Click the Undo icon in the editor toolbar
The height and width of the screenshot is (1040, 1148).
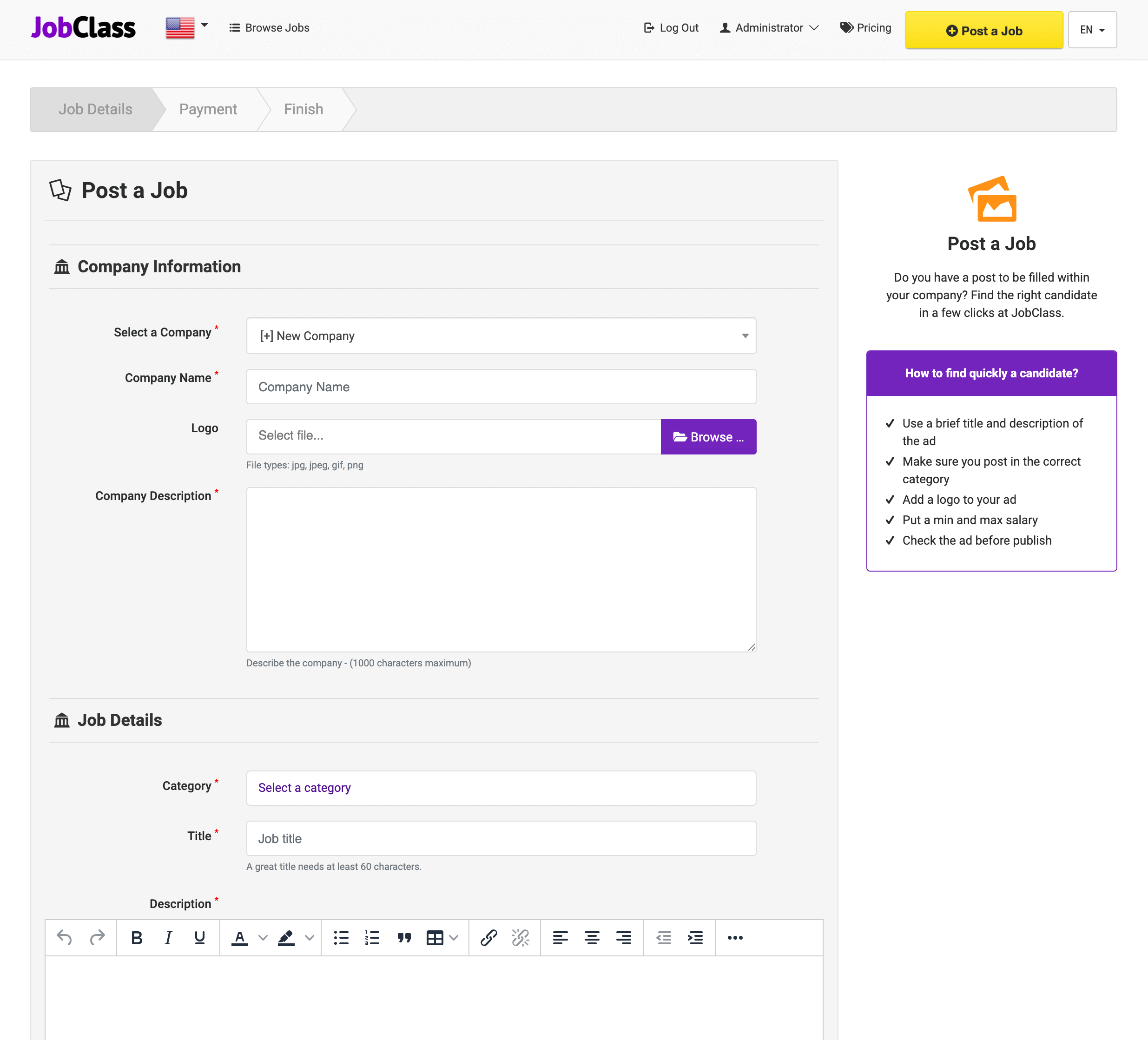point(64,938)
